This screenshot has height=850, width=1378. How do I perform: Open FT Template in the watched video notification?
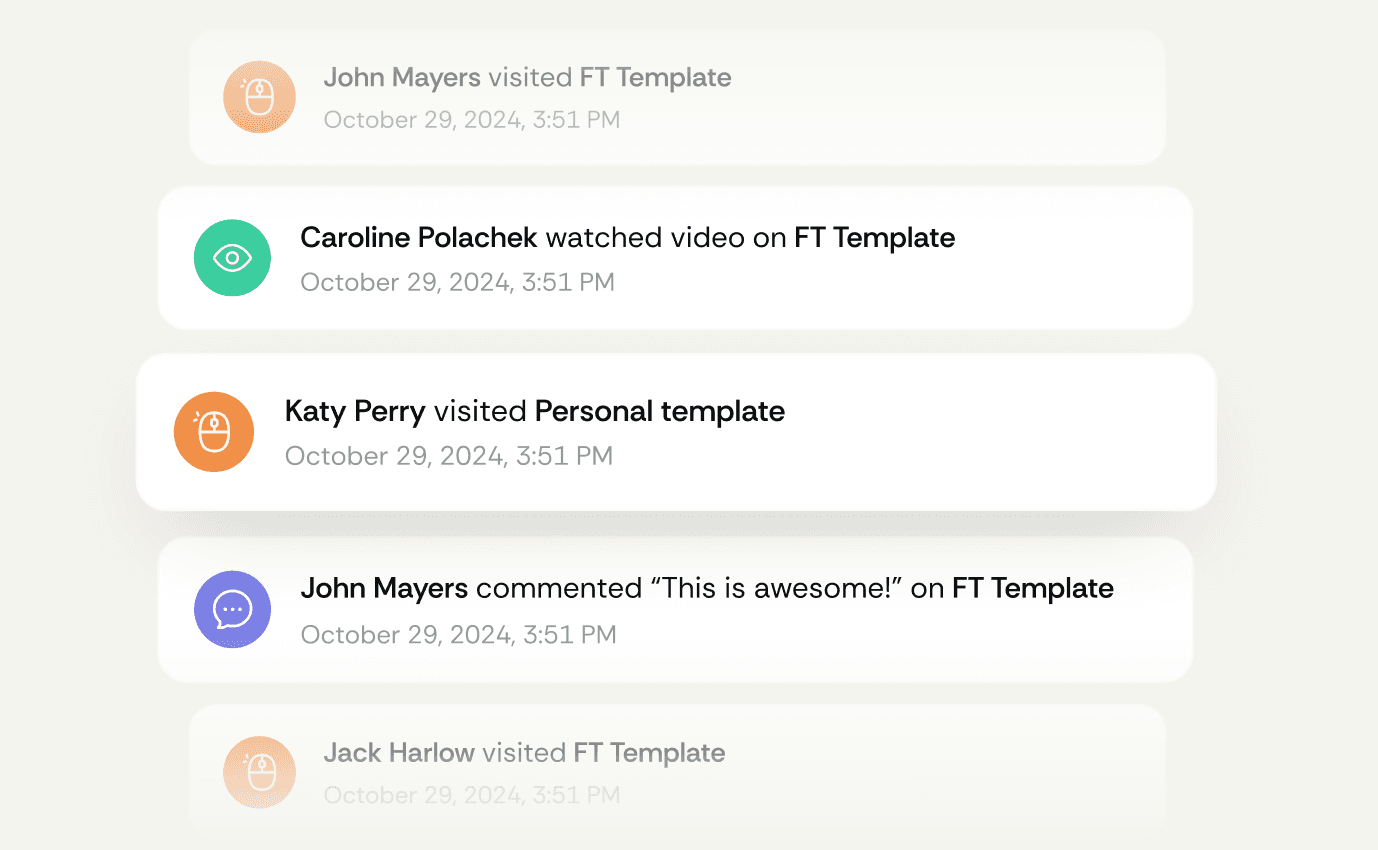[x=874, y=238]
